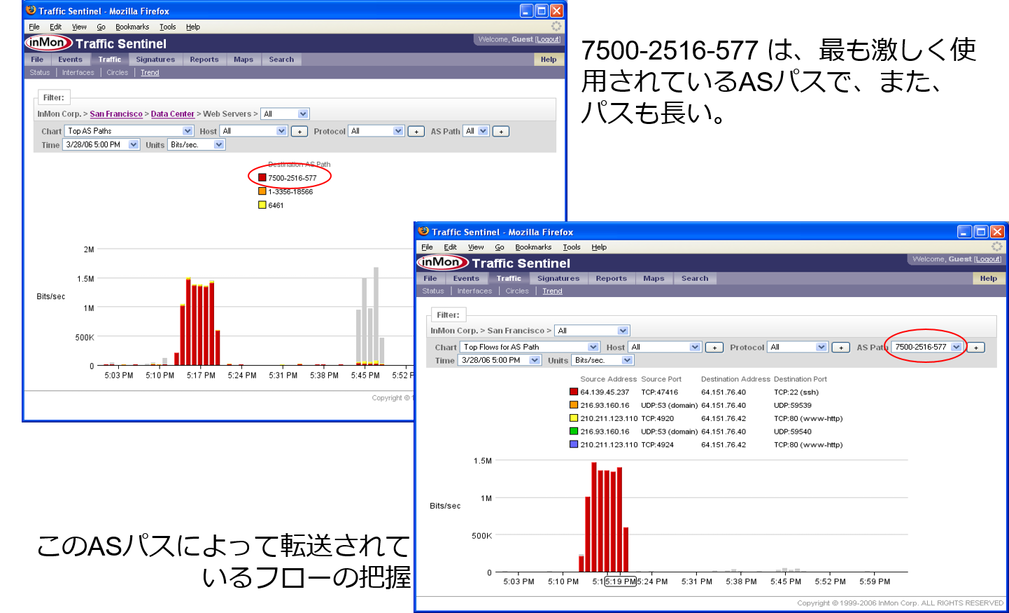Viewport: 1009px width, 613px height.
Task: Open the Circles sub-tab in the front window
Action: click(x=517, y=291)
